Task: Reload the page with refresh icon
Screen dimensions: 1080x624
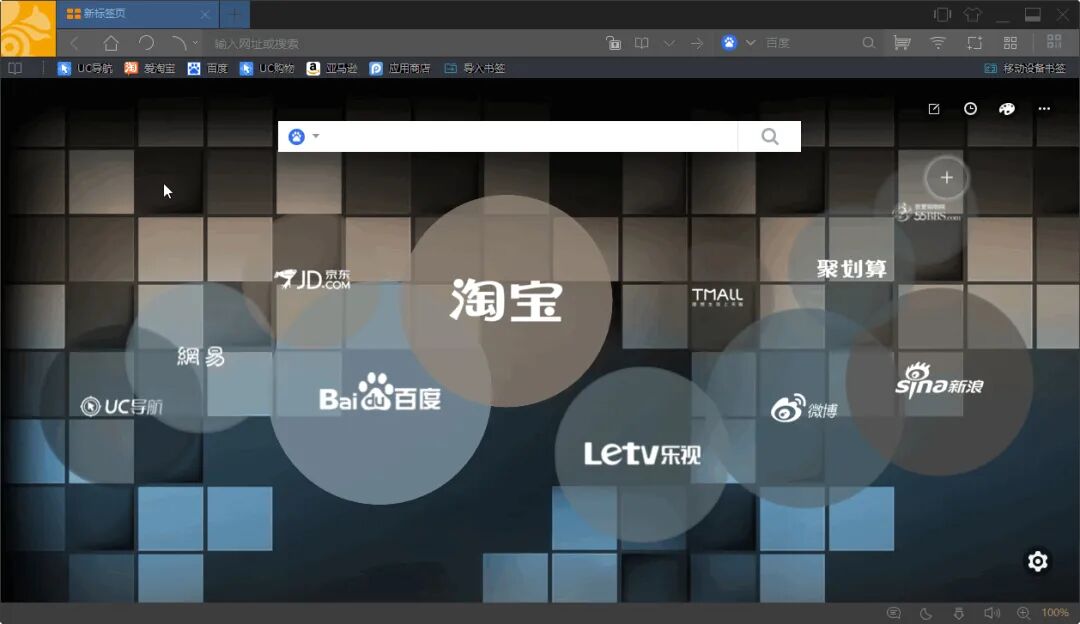Action: [146, 43]
